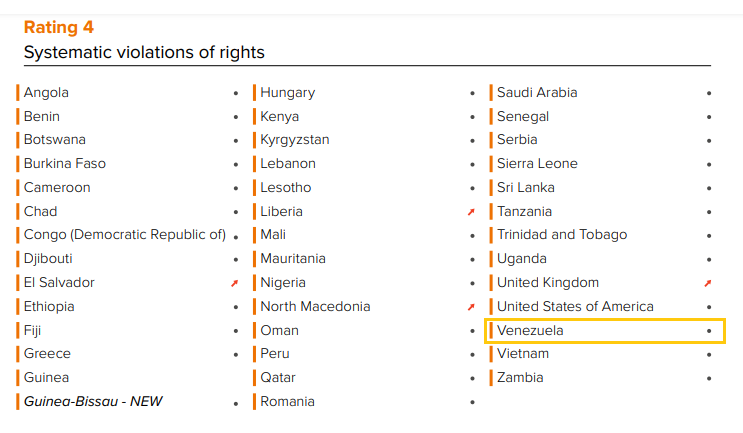Click the red arrow beside Liberia

point(471,212)
